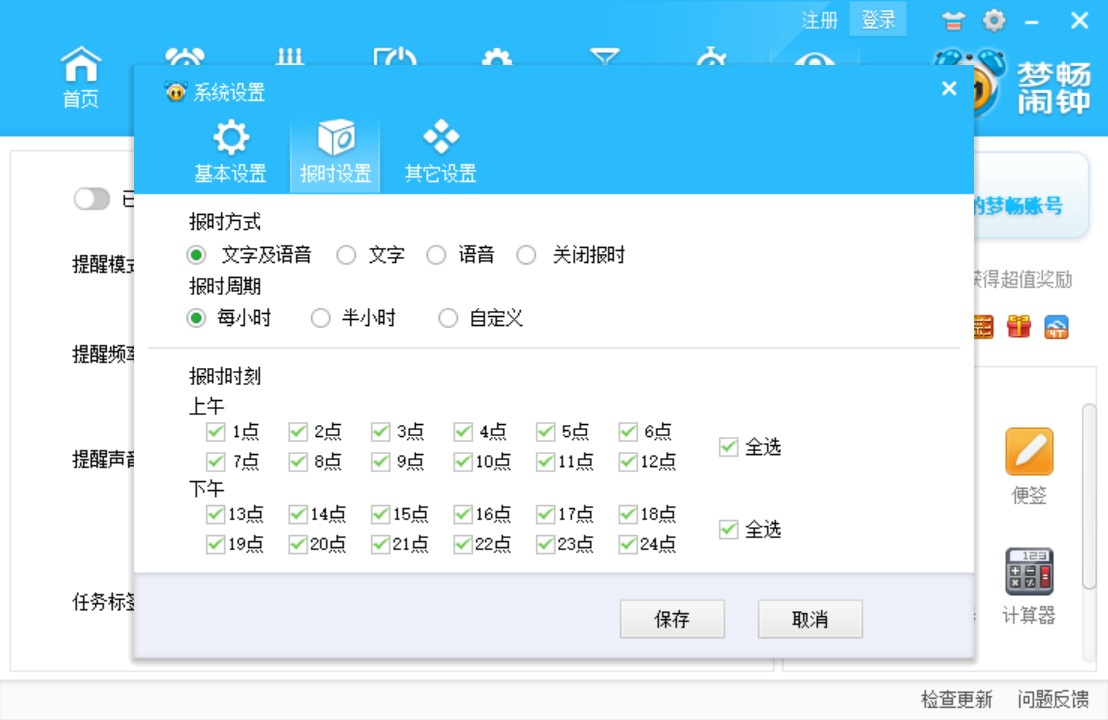This screenshot has height=720, width=1108.
Task: Click the shop icon in the title bar
Action: click(x=952, y=19)
